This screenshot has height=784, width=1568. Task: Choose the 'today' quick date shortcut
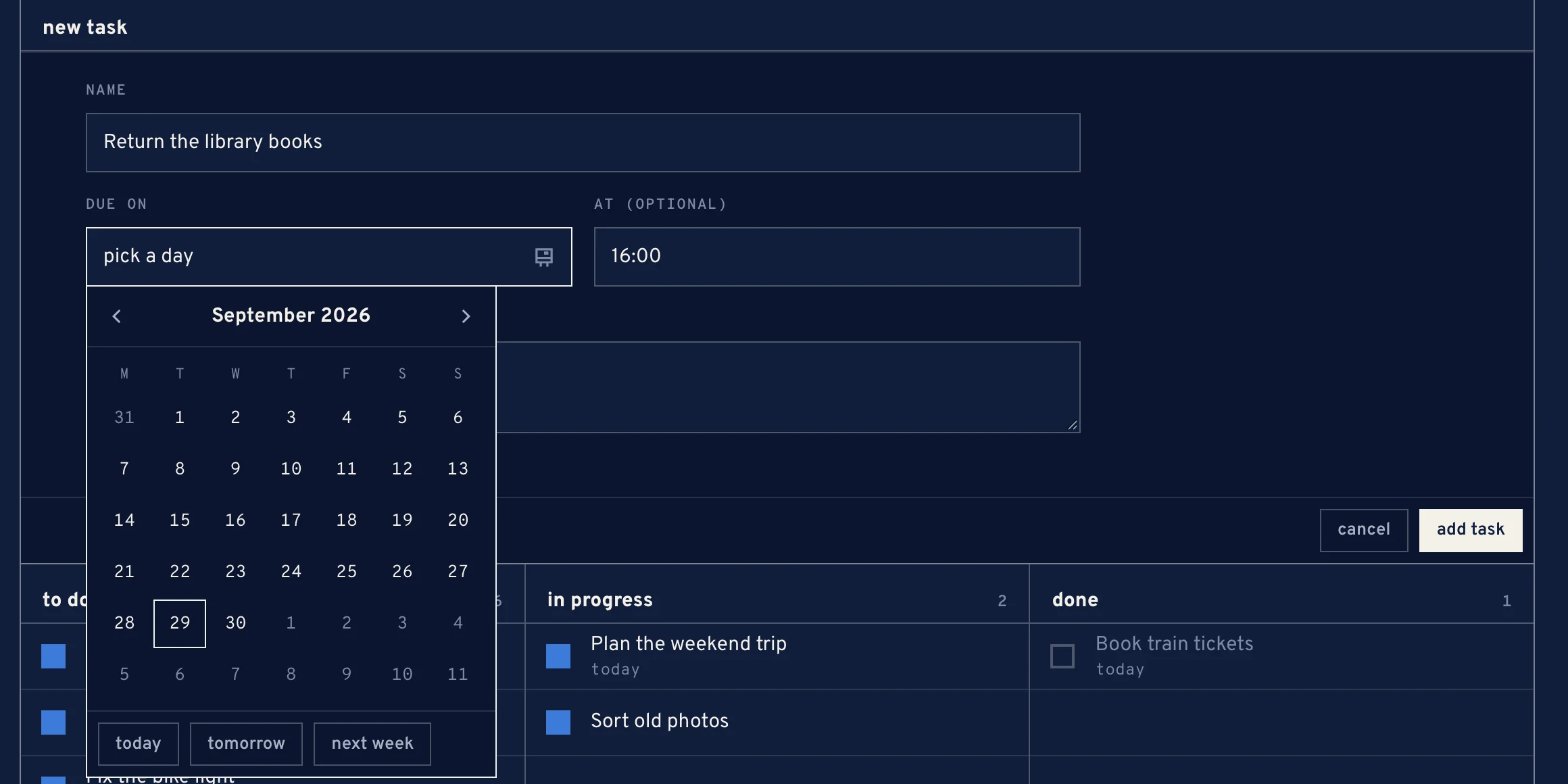[139, 744]
